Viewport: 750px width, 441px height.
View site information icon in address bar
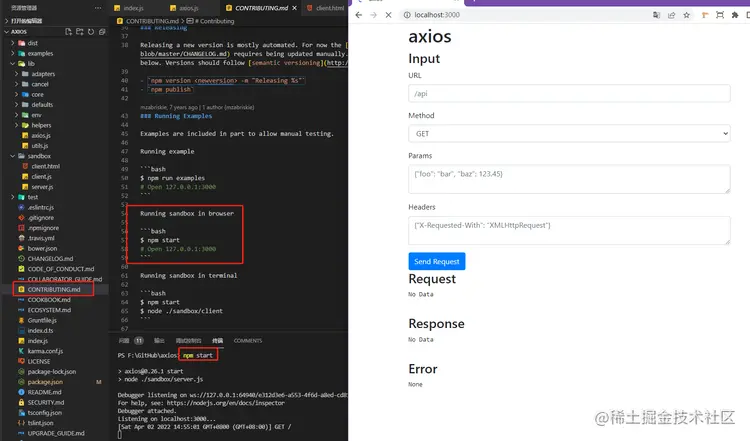407,15
